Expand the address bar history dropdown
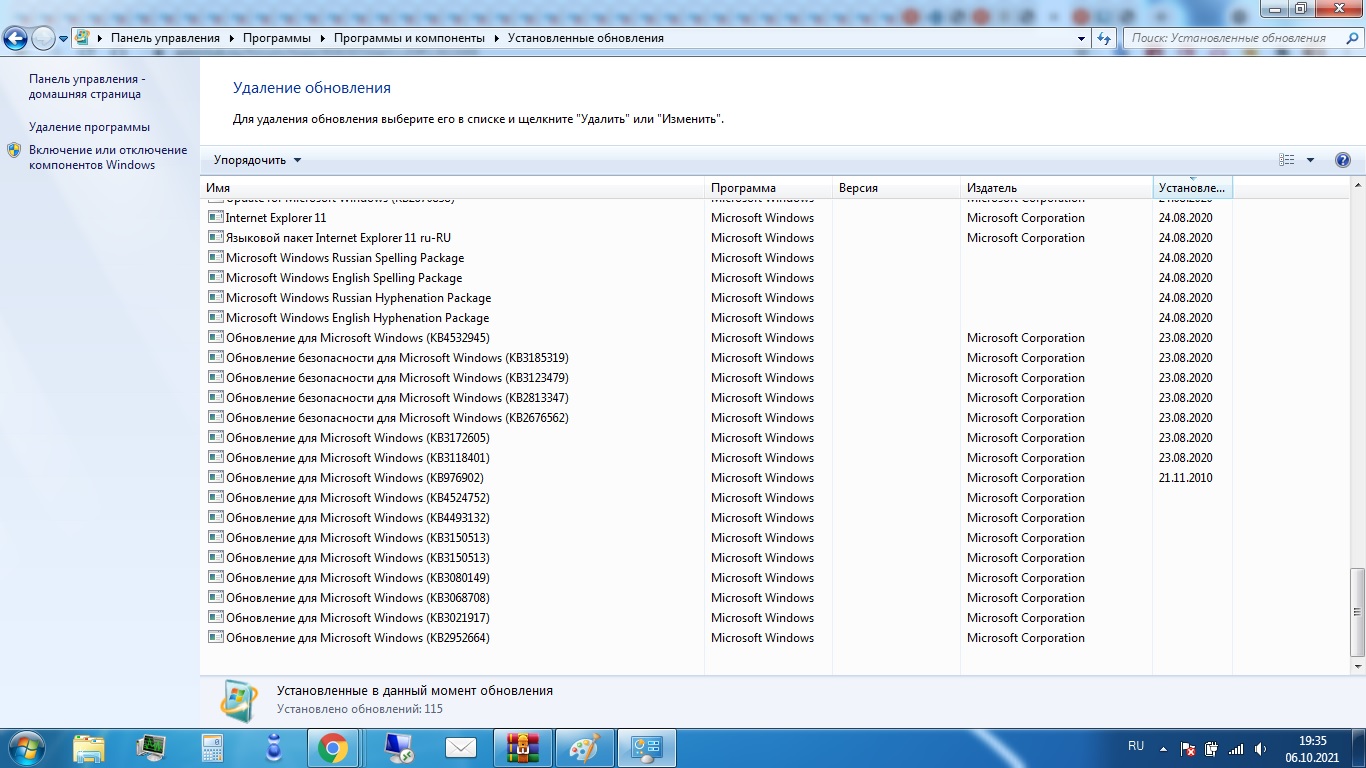 1081,38
